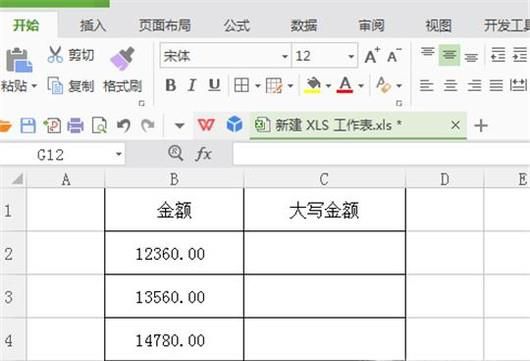Click the magnifier zoom icon beside fx
Viewport: 530px width, 361px height.
[175, 153]
